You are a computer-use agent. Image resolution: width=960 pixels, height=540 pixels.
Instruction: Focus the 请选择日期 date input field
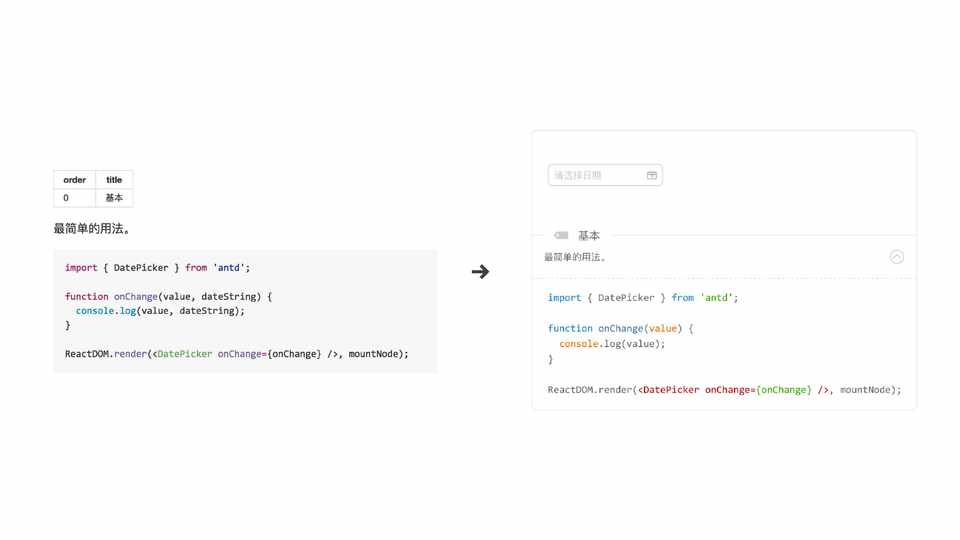pyautogui.click(x=596, y=175)
